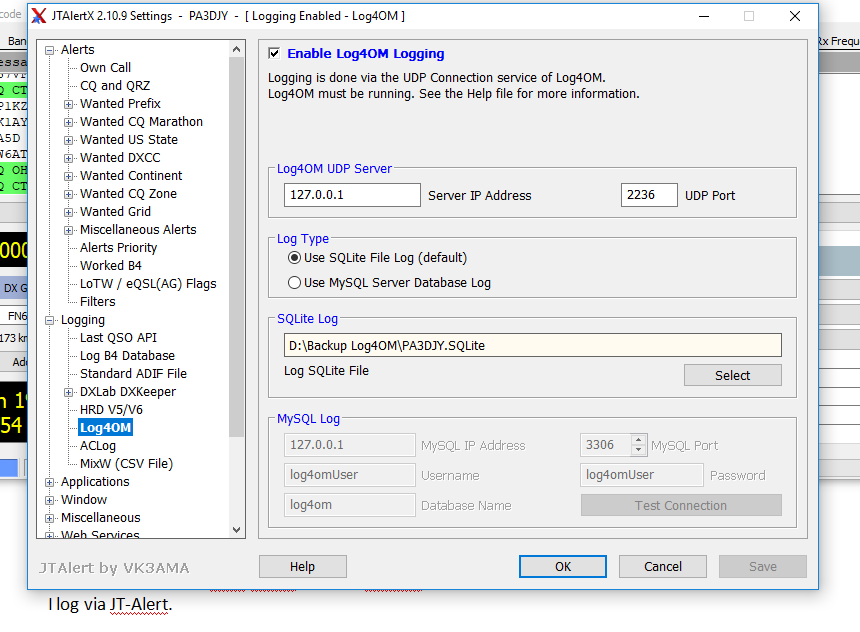Click the Server IP Address field

(x=352, y=195)
